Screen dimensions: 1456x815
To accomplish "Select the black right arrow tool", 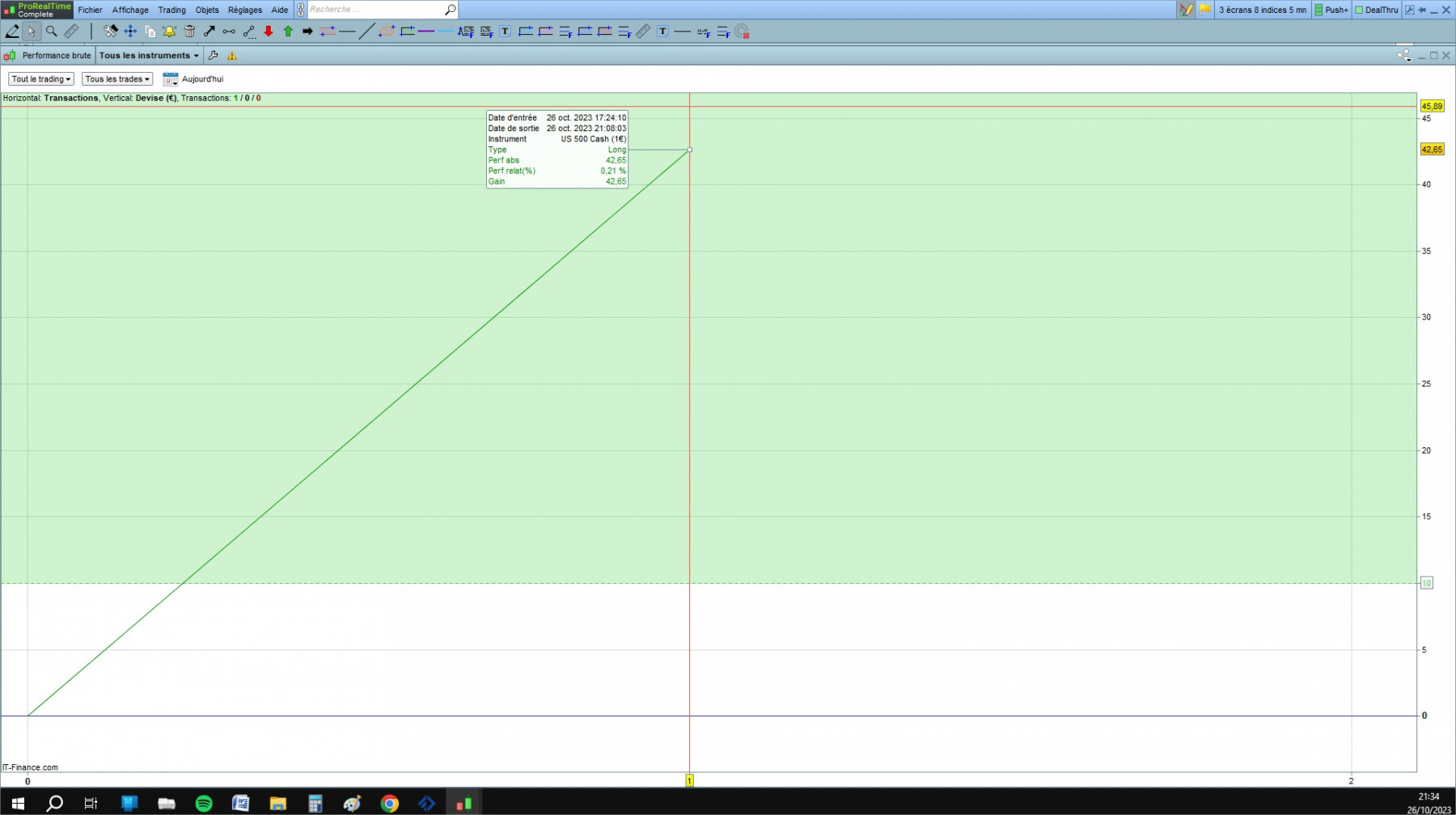I will pyautogui.click(x=307, y=32).
